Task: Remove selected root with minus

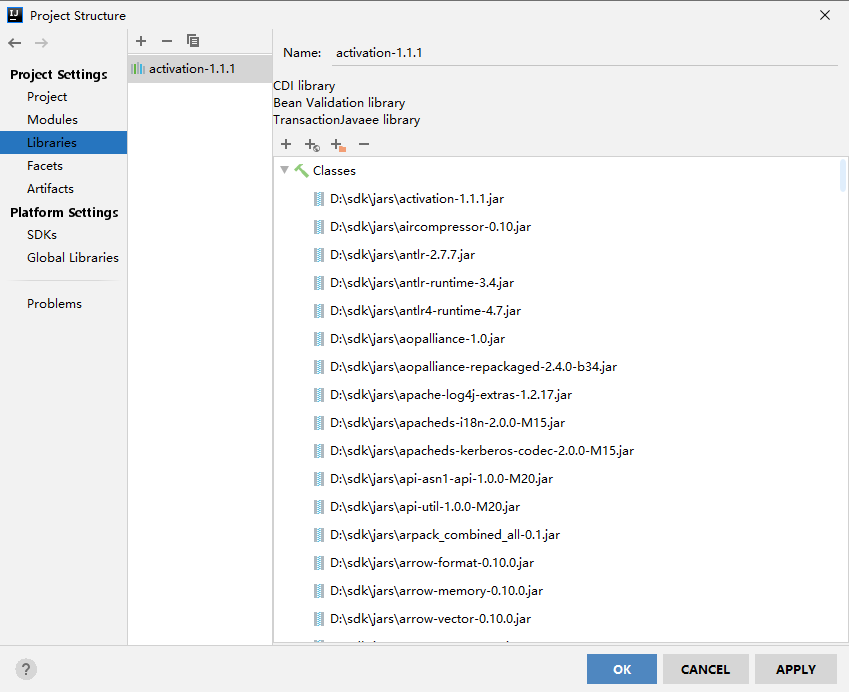Action: [x=364, y=144]
